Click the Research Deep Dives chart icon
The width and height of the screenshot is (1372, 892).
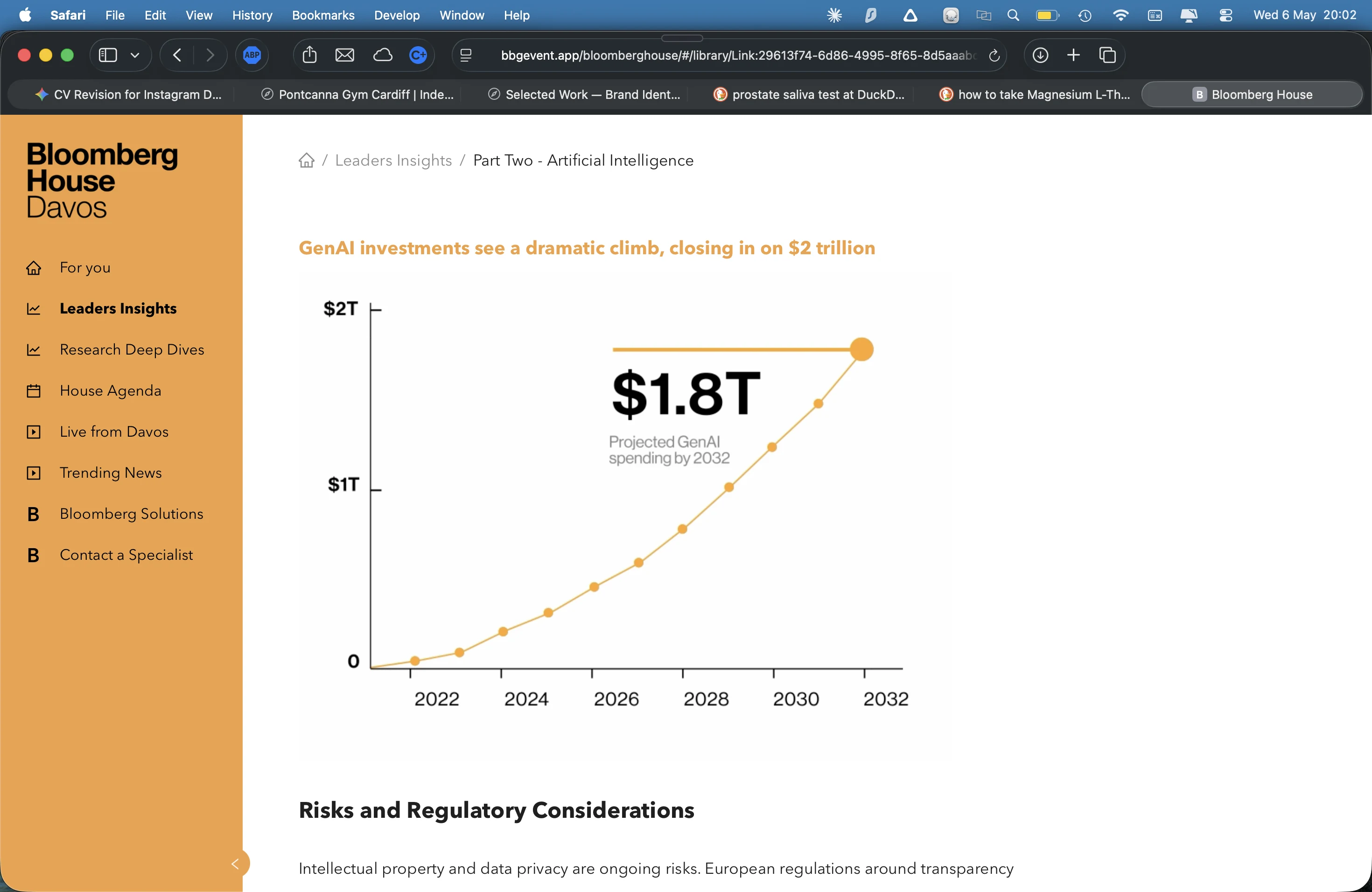click(34, 350)
